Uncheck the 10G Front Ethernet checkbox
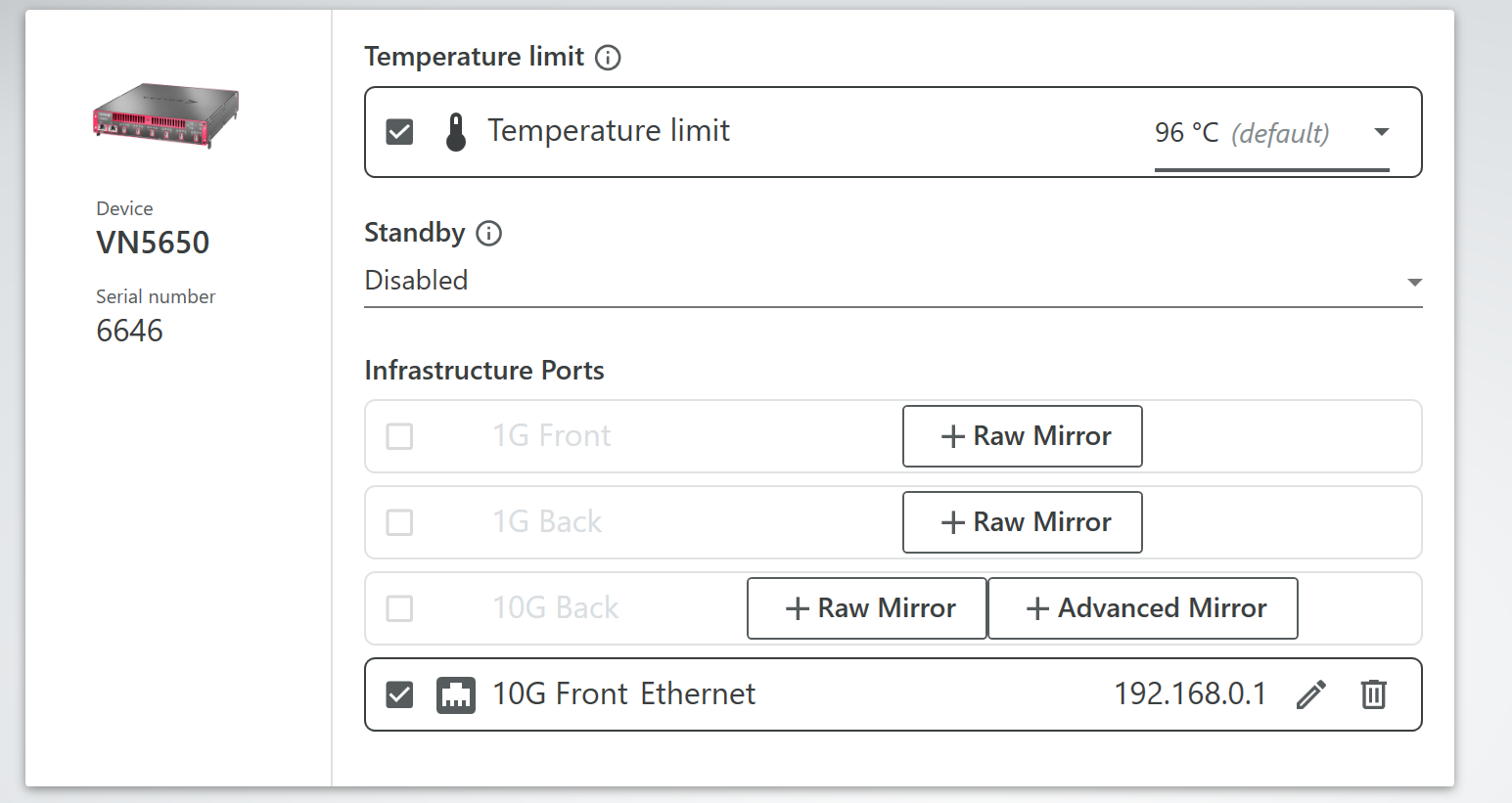The image size is (1512, 803). (x=399, y=694)
